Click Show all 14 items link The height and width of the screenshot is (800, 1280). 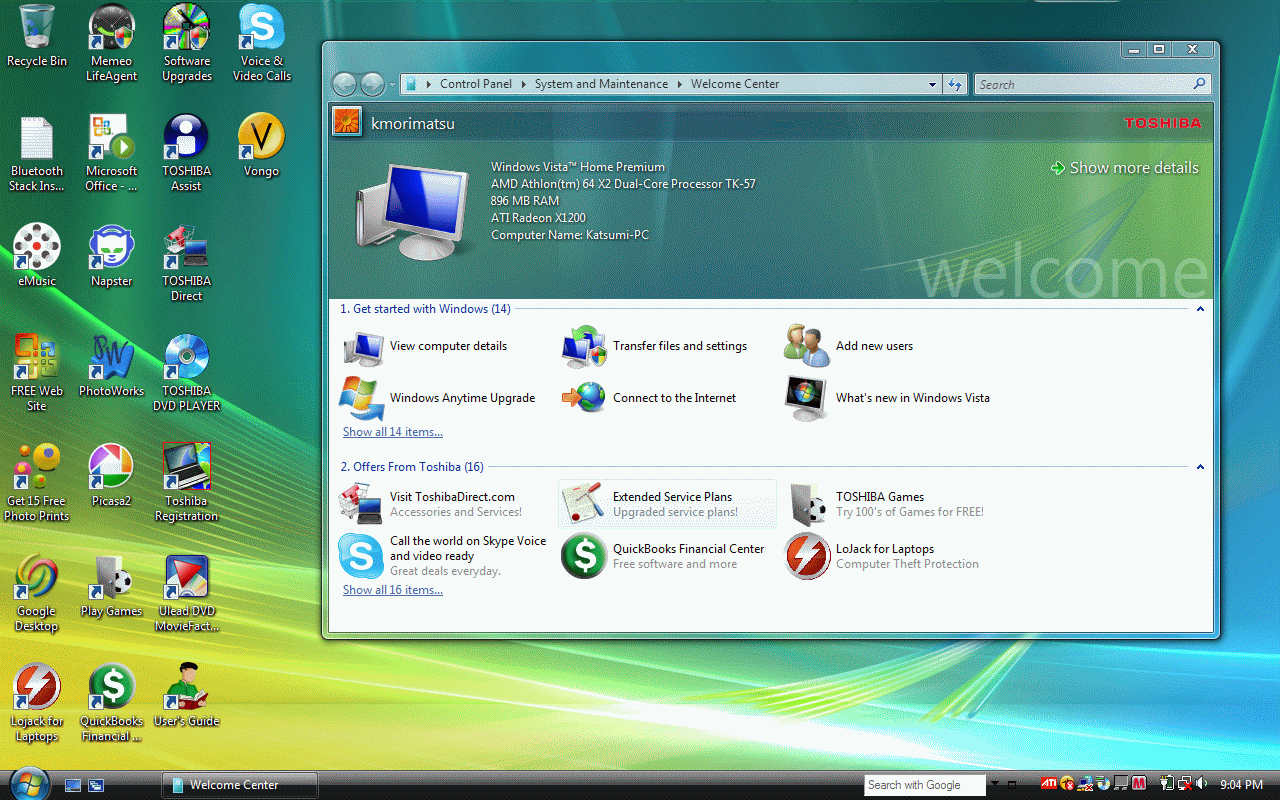pyautogui.click(x=393, y=432)
